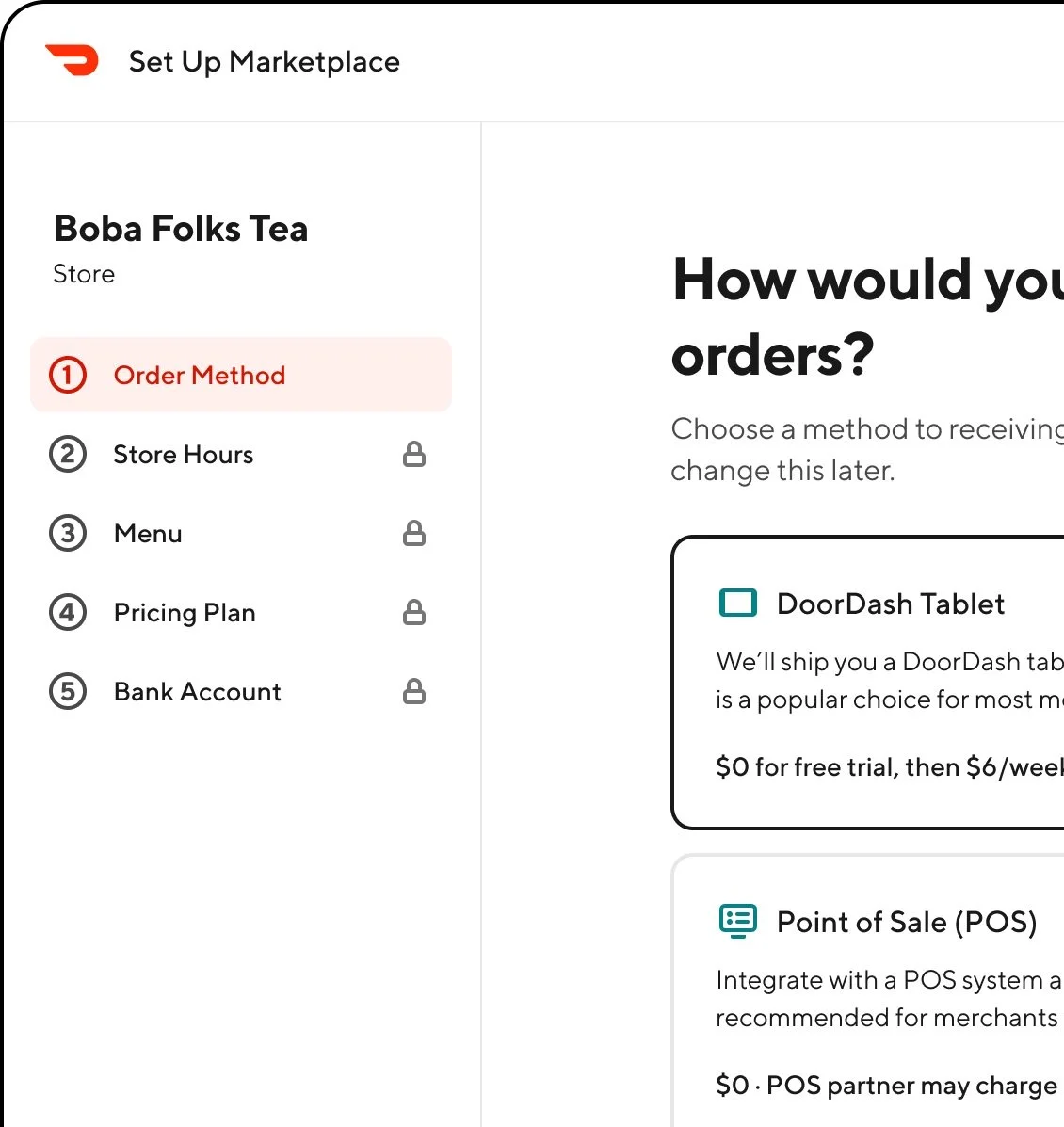Image resolution: width=1064 pixels, height=1127 pixels.
Task: Click the teal tablet icon
Action: click(x=737, y=603)
